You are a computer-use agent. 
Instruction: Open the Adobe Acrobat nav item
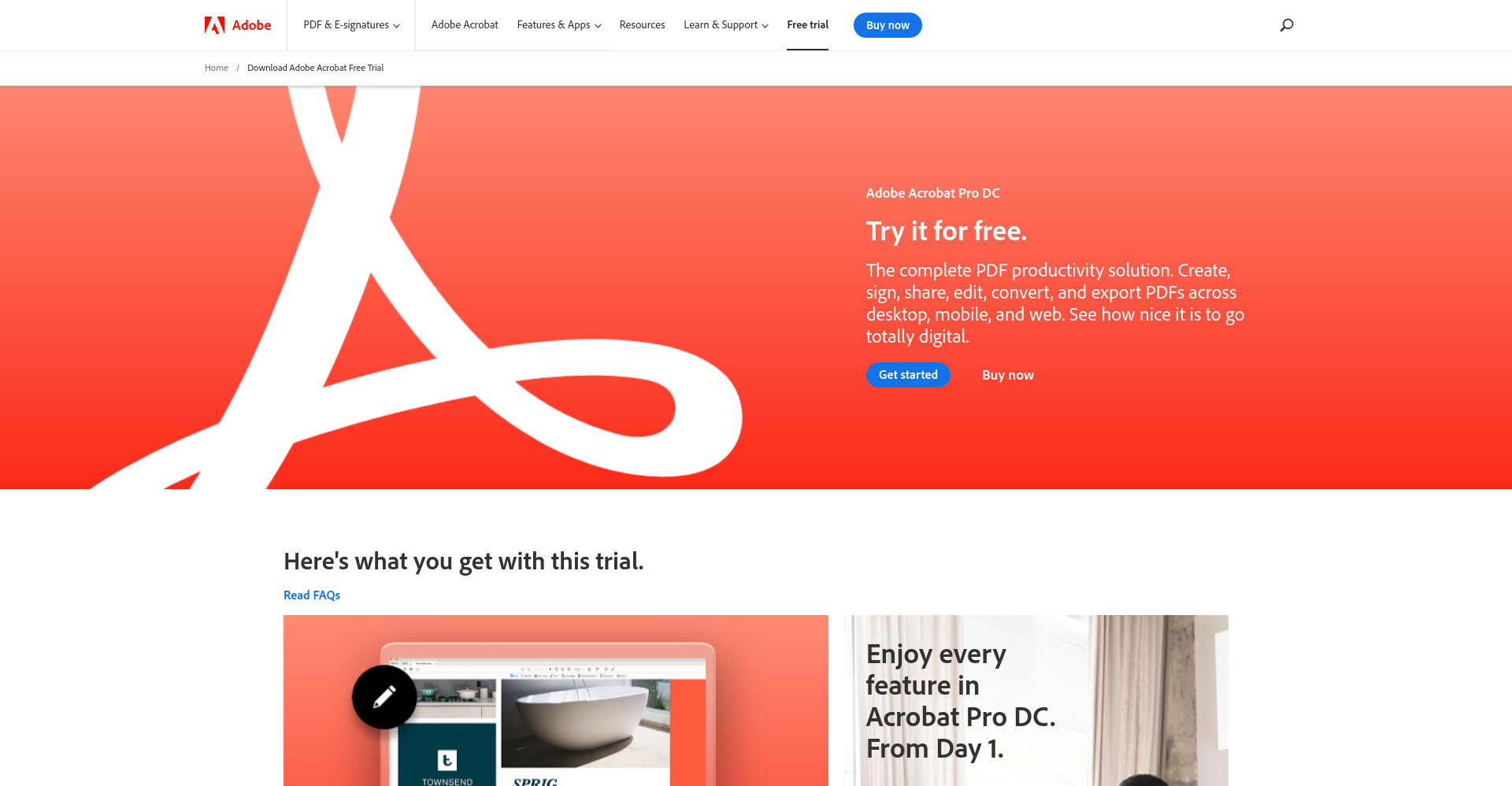465,25
